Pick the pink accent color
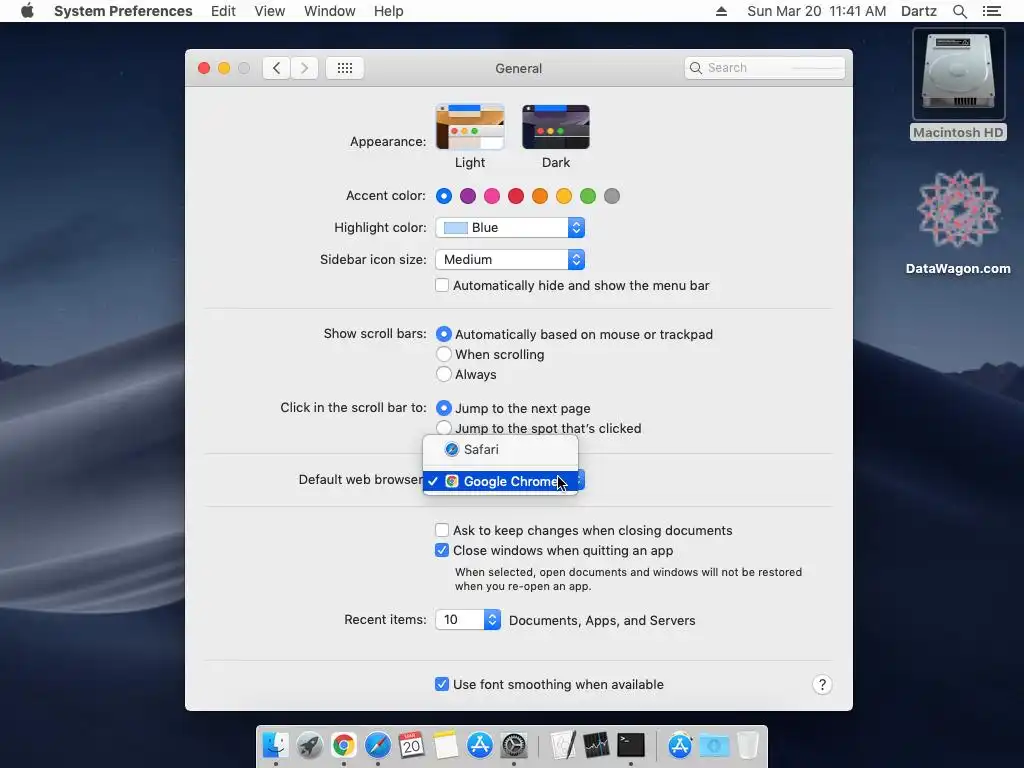 point(492,196)
